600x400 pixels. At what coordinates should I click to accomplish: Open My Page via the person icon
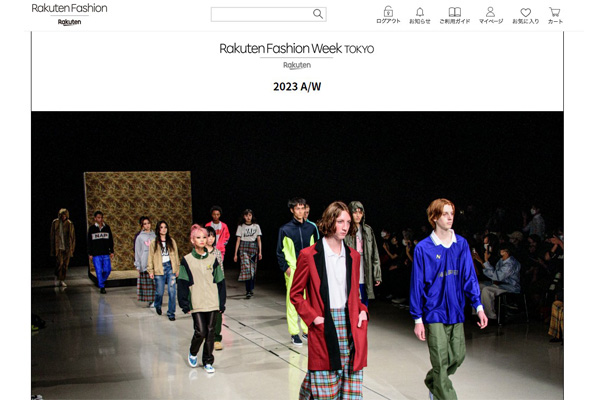pos(490,12)
